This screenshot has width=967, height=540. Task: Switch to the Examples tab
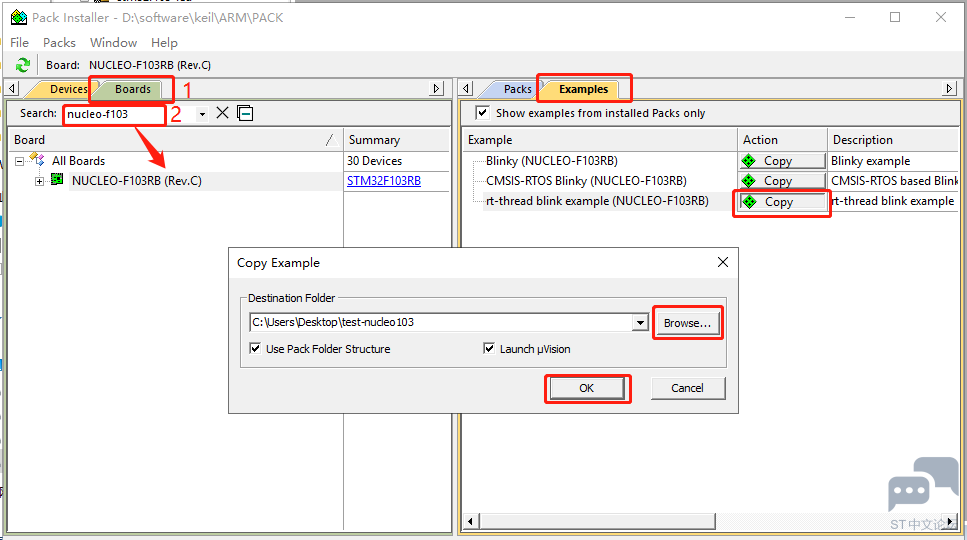coord(583,89)
